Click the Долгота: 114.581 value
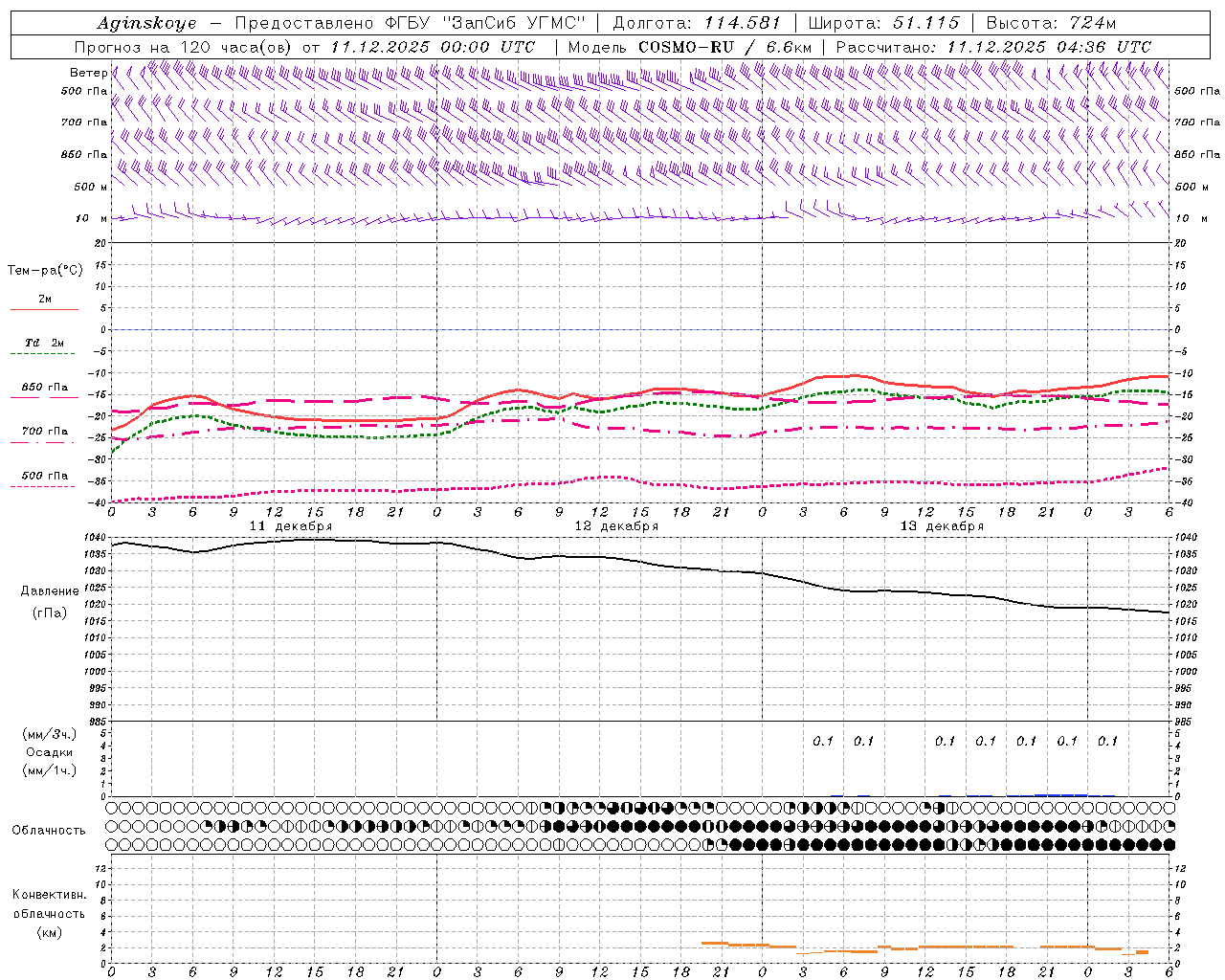The width and height of the screenshot is (1225, 980). [697, 23]
